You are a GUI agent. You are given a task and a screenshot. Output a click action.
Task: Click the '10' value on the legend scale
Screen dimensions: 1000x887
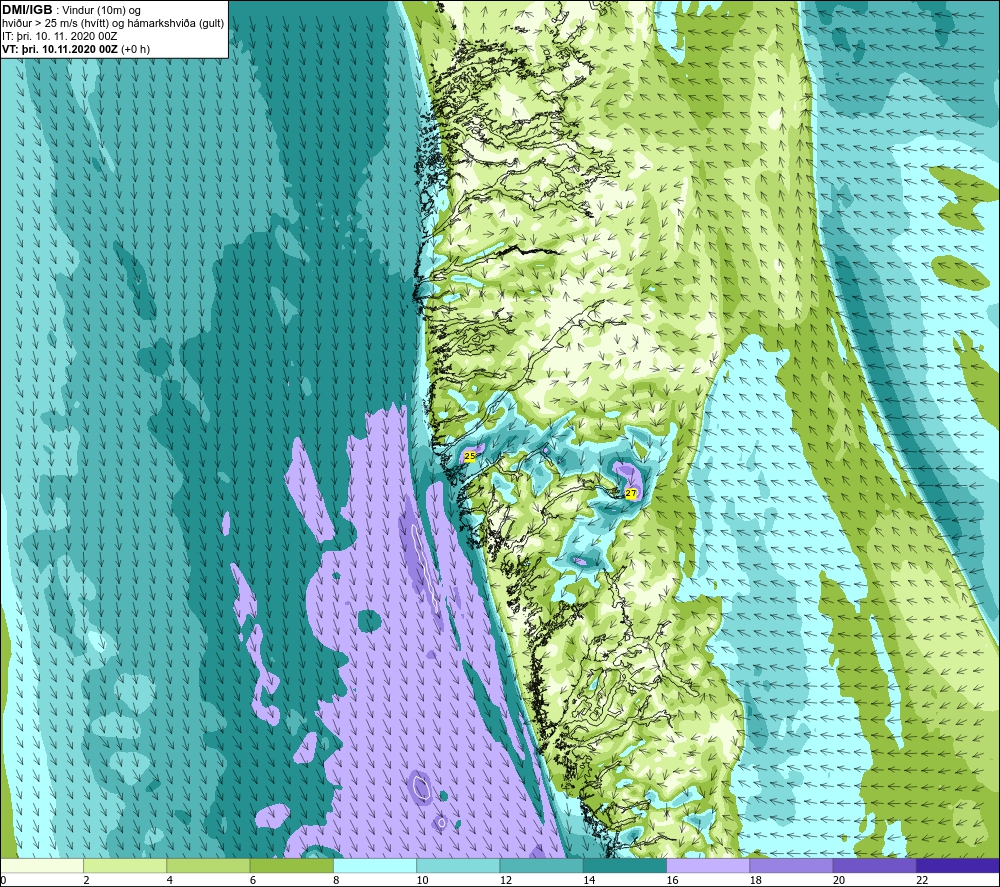pyautogui.click(x=423, y=880)
